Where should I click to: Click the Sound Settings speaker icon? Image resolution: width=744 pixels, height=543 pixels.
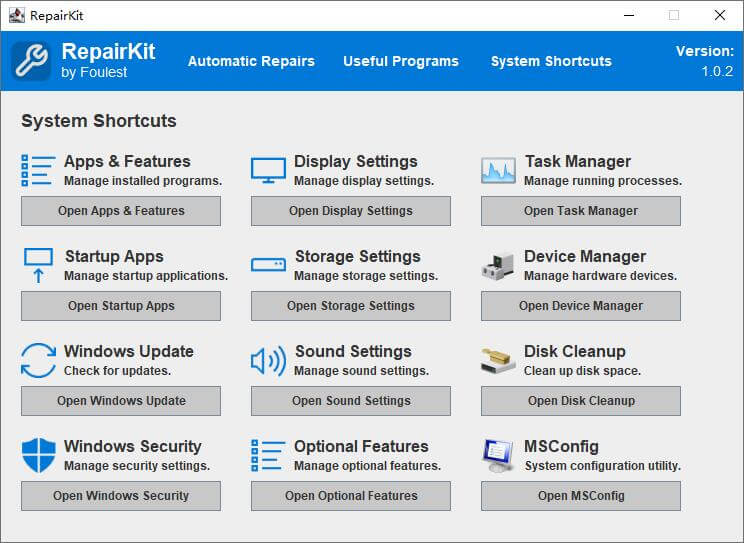(268, 361)
